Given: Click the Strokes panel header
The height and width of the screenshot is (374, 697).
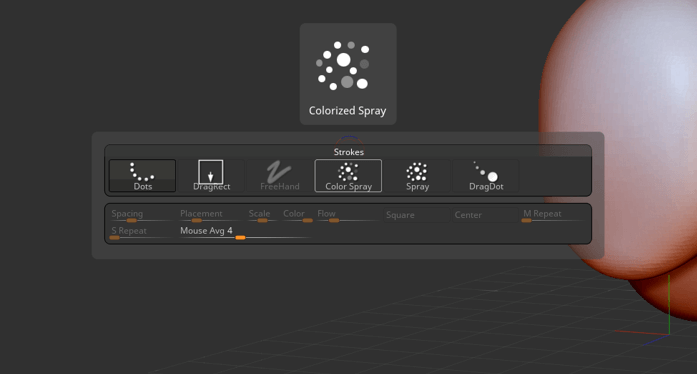Looking at the screenshot, I should [x=348, y=152].
